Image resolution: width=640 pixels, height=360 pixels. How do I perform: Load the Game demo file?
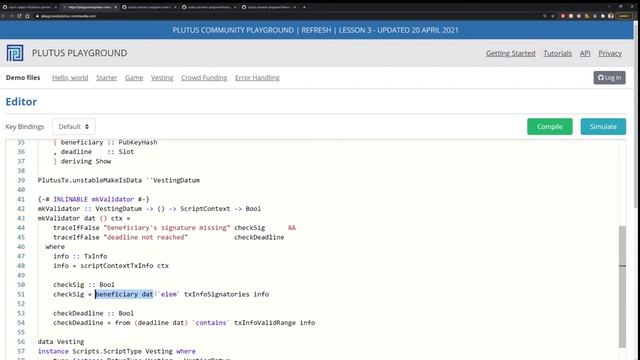(134, 78)
